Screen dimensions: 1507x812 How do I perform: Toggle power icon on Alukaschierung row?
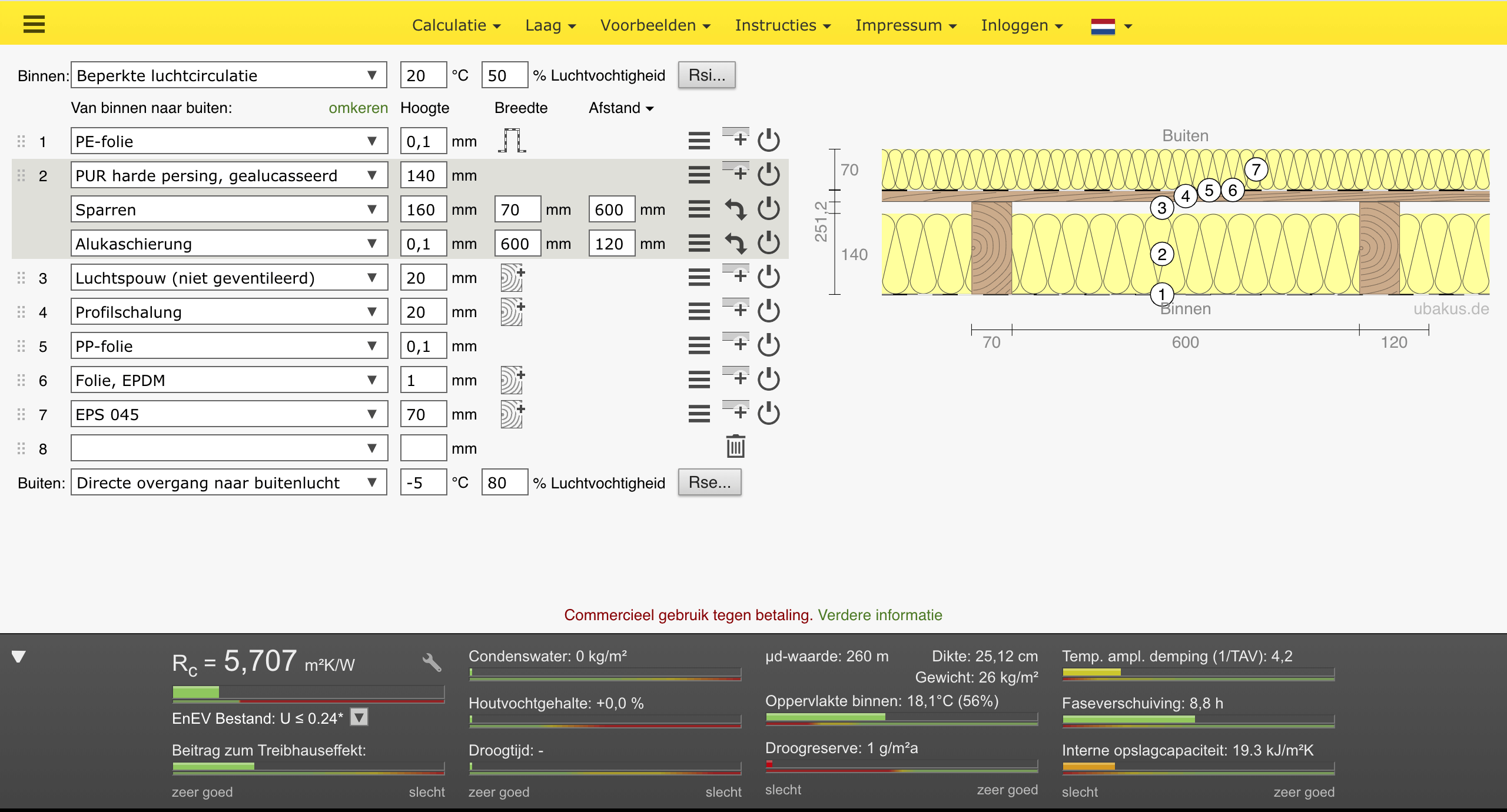click(x=768, y=243)
